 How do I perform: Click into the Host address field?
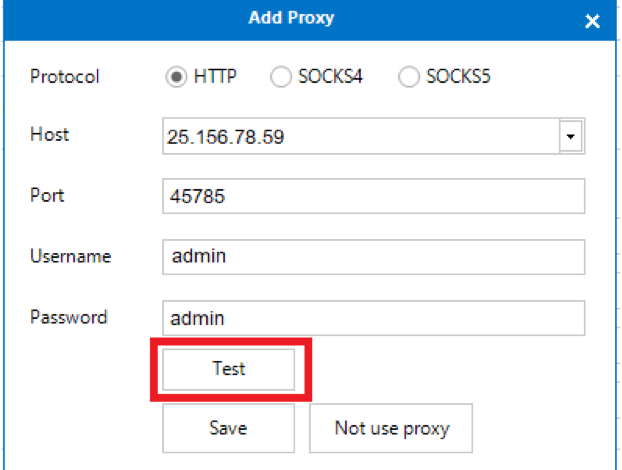(x=361, y=136)
